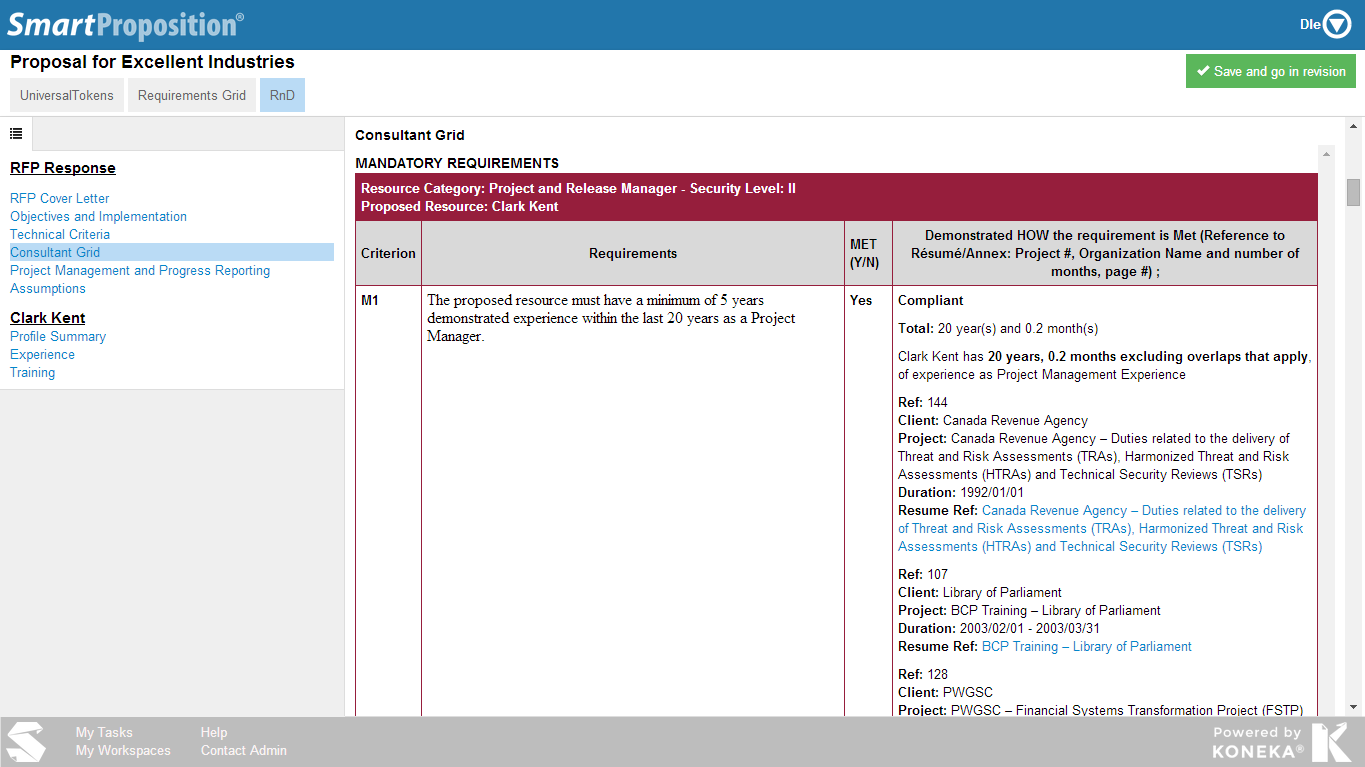Click the Proposal for Excellent Industries title
Image resolution: width=1365 pixels, height=767 pixels.
click(x=152, y=62)
